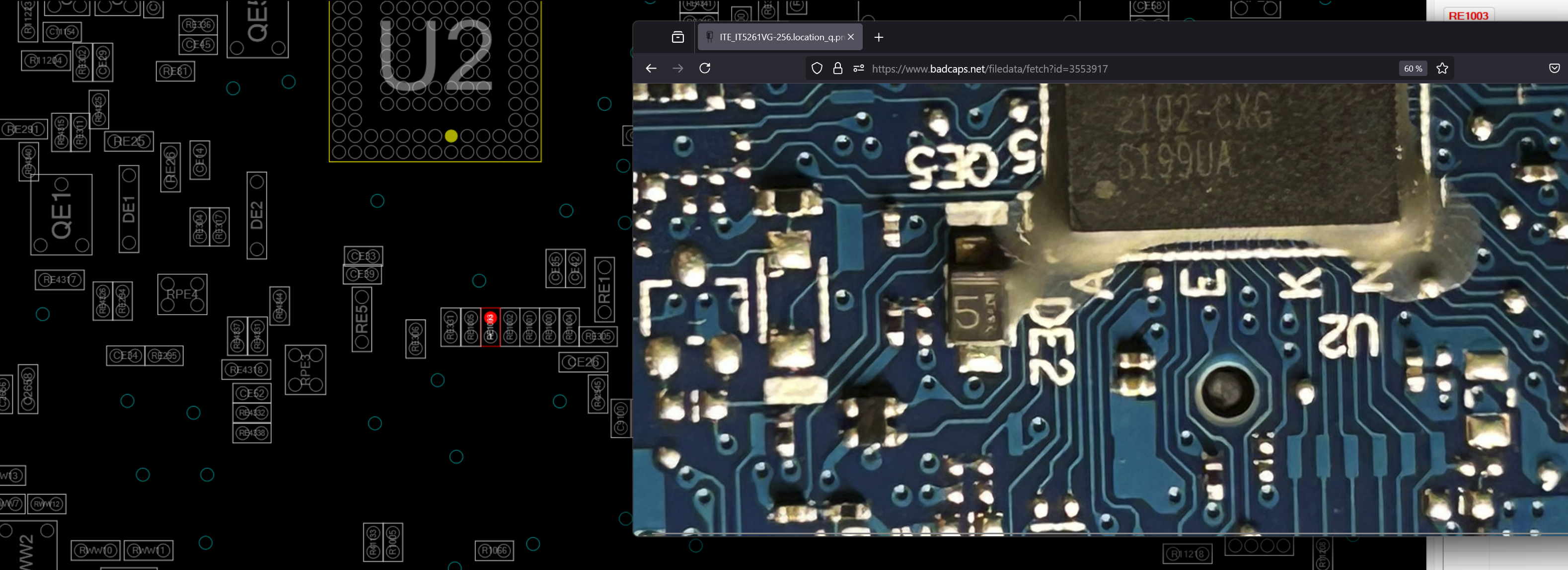Go back to the previous page
The width and height of the screenshot is (1568, 570).
tap(651, 68)
